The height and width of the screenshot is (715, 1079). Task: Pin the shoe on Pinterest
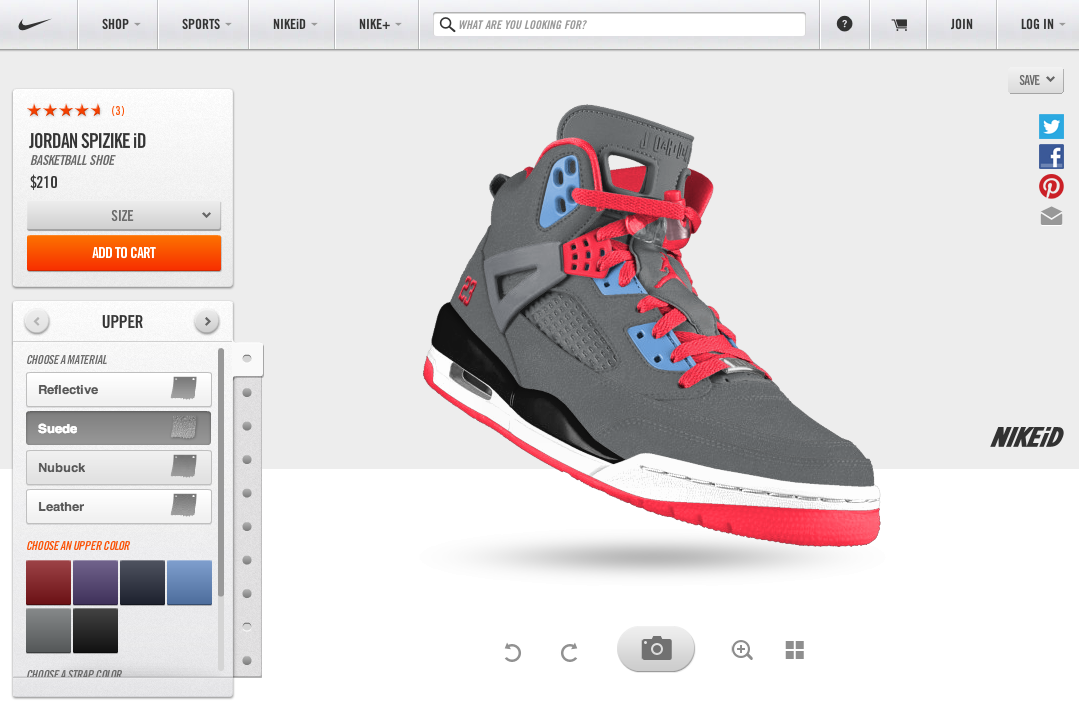click(x=1051, y=186)
